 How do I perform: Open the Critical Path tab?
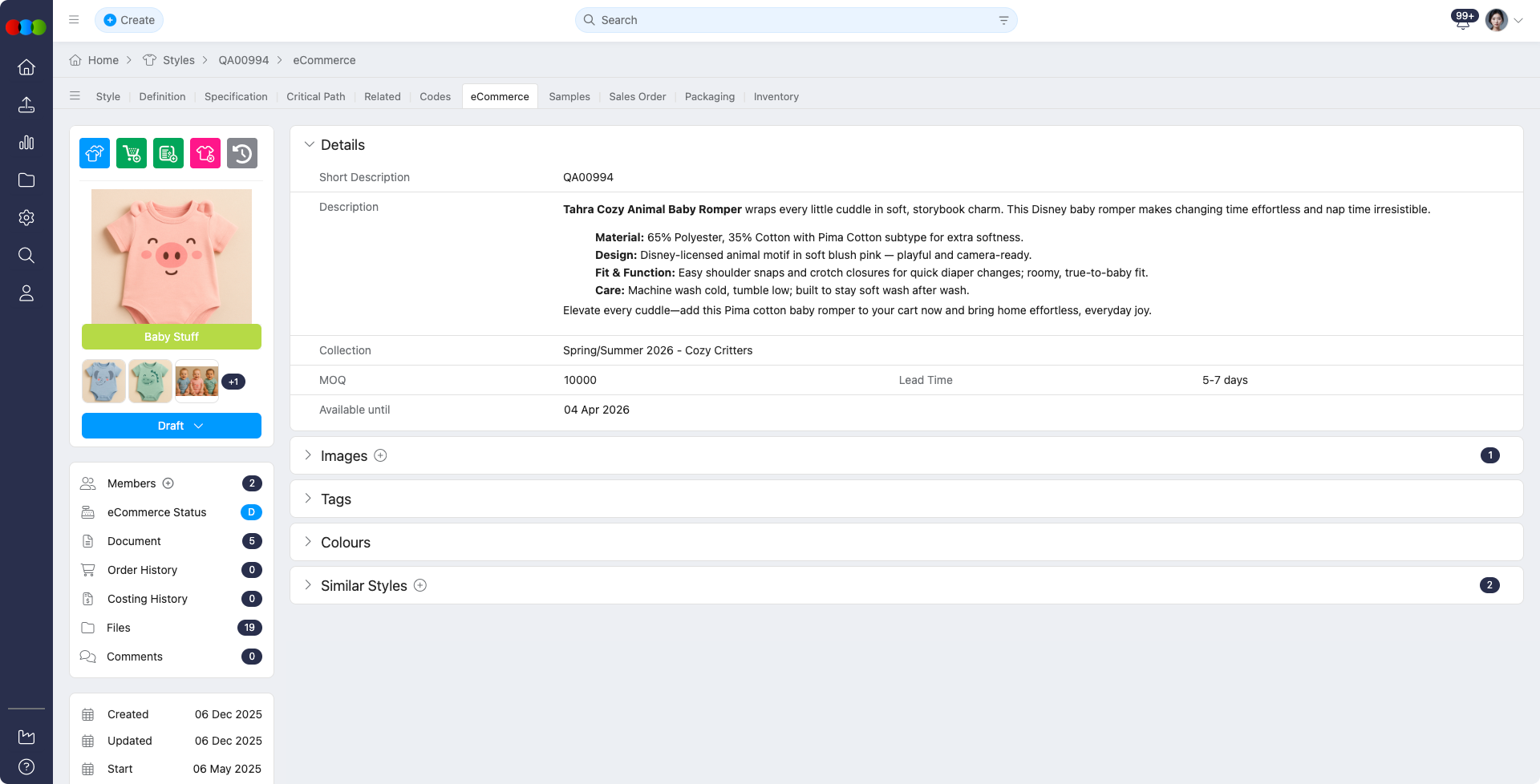315,96
